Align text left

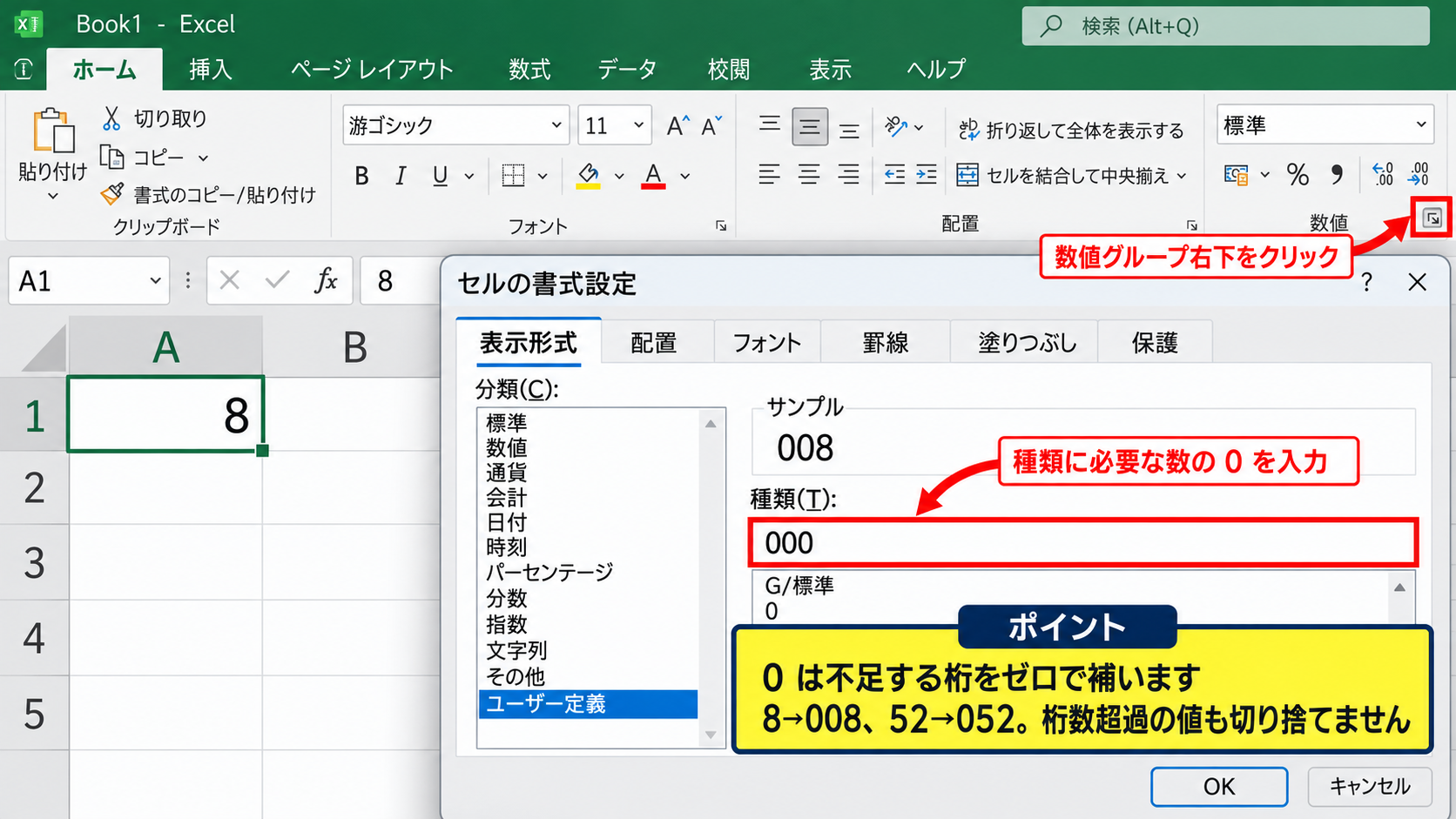(769, 175)
